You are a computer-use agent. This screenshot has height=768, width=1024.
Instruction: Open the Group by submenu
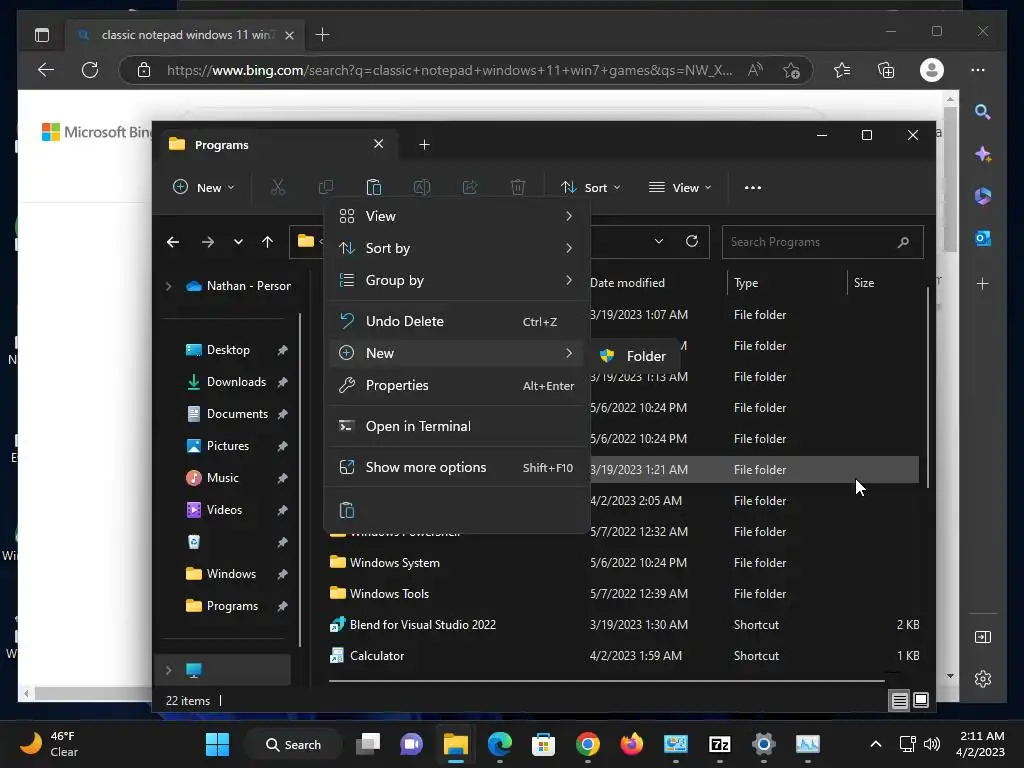pyautogui.click(x=456, y=280)
